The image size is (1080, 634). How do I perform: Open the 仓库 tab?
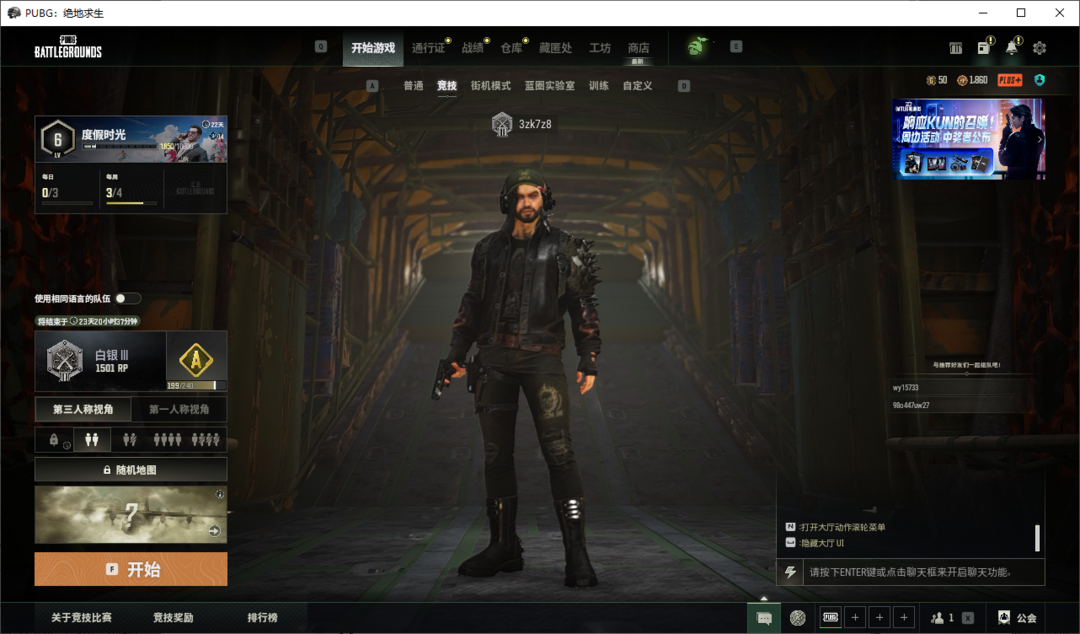[x=511, y=48]
